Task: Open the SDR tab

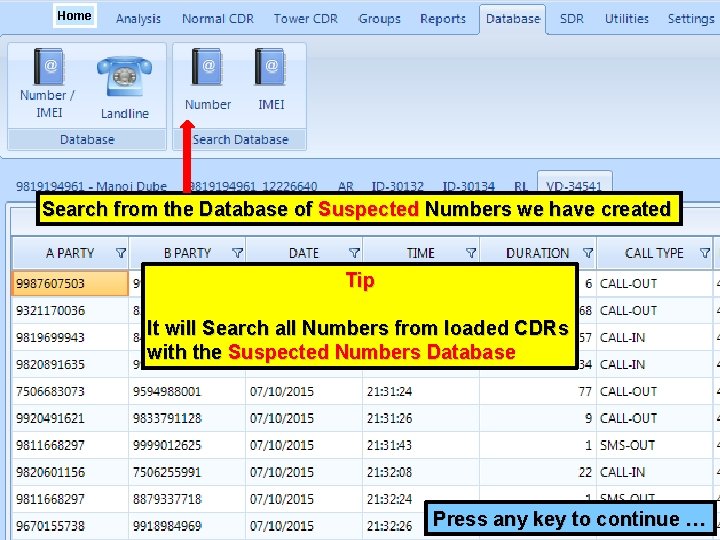Action: click(572, 19)
